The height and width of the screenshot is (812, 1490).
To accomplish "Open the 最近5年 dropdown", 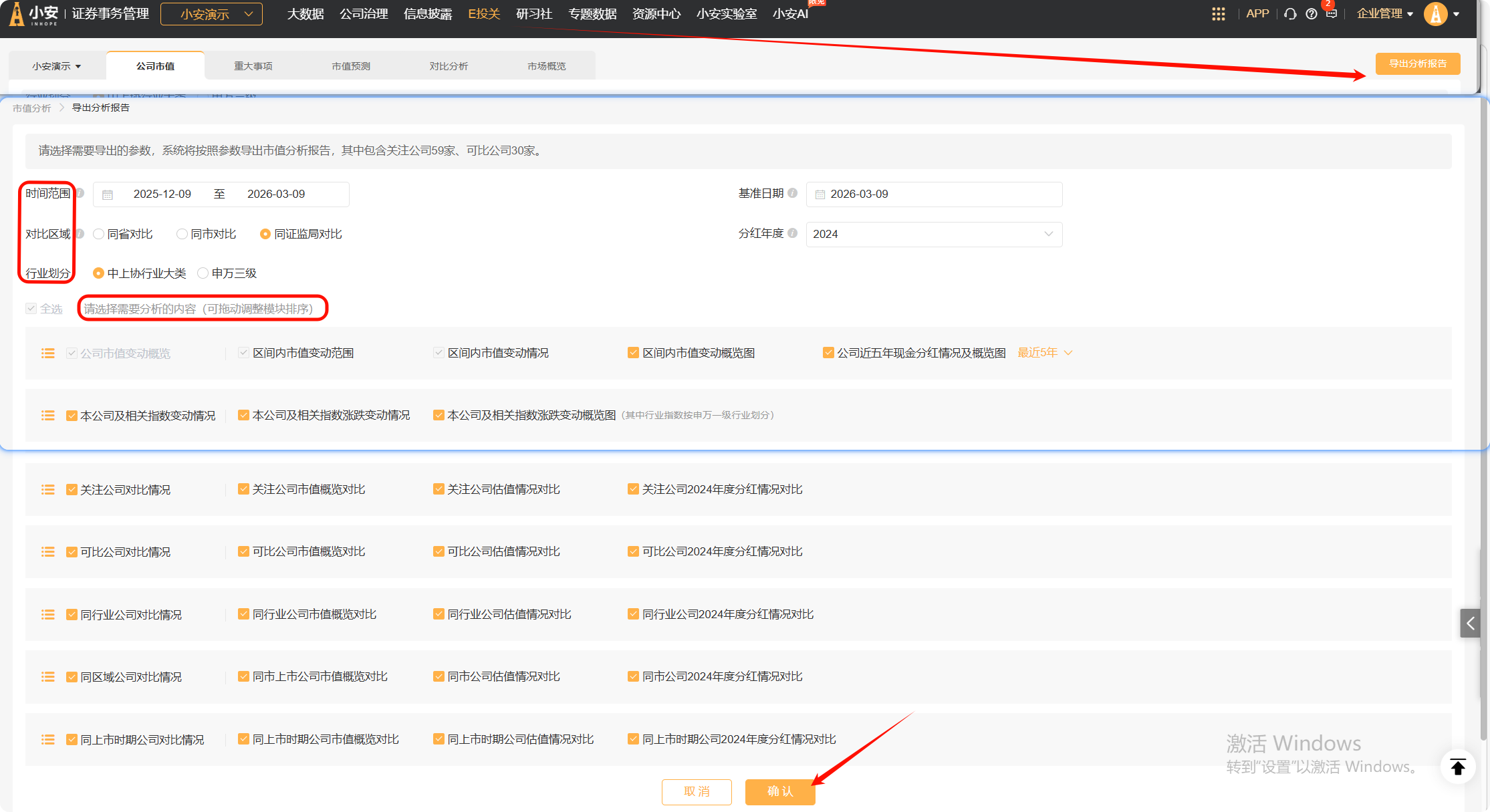I will (1044, 353).
